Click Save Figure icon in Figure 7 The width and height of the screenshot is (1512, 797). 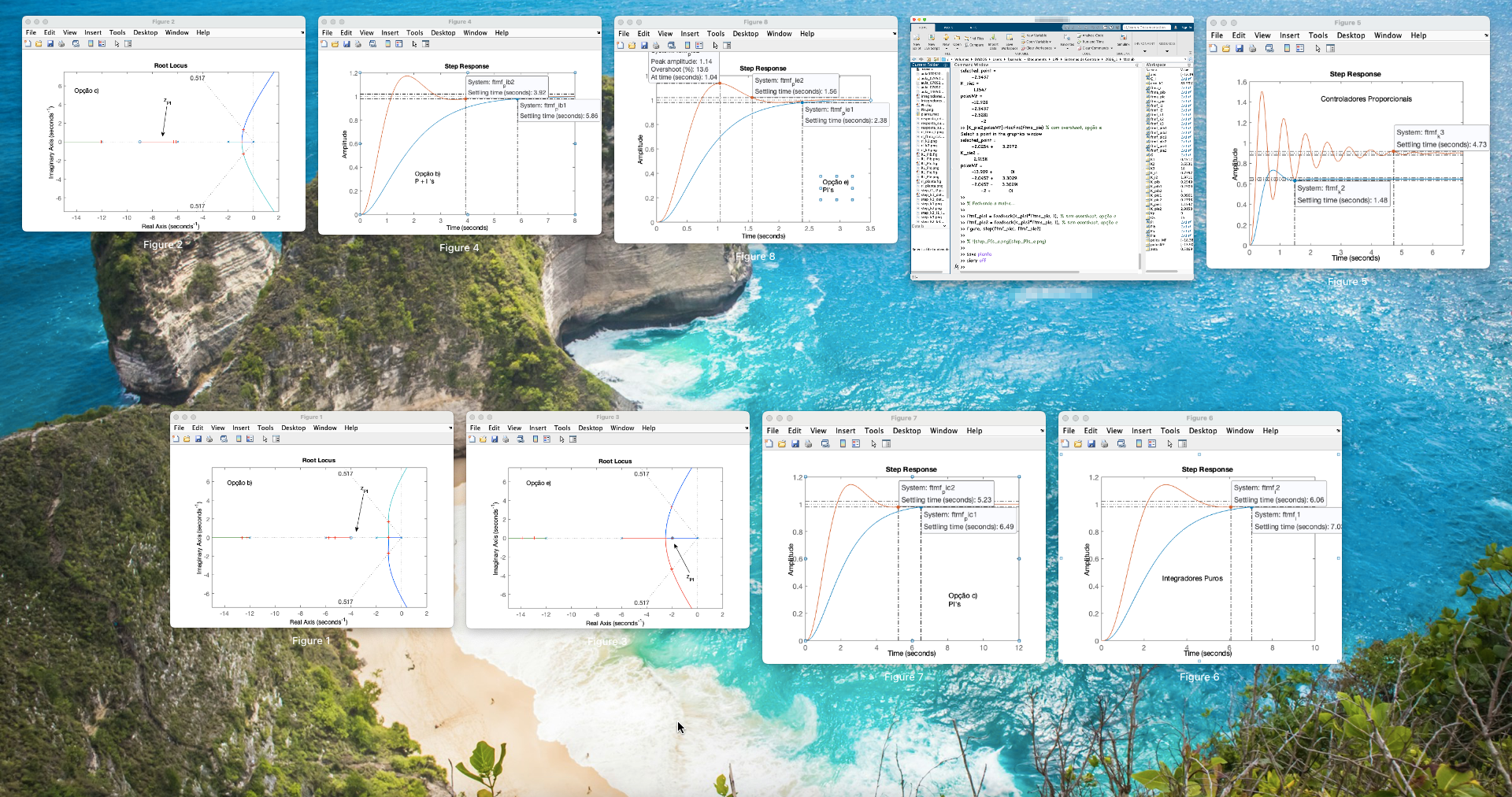[x=795, y=443]
